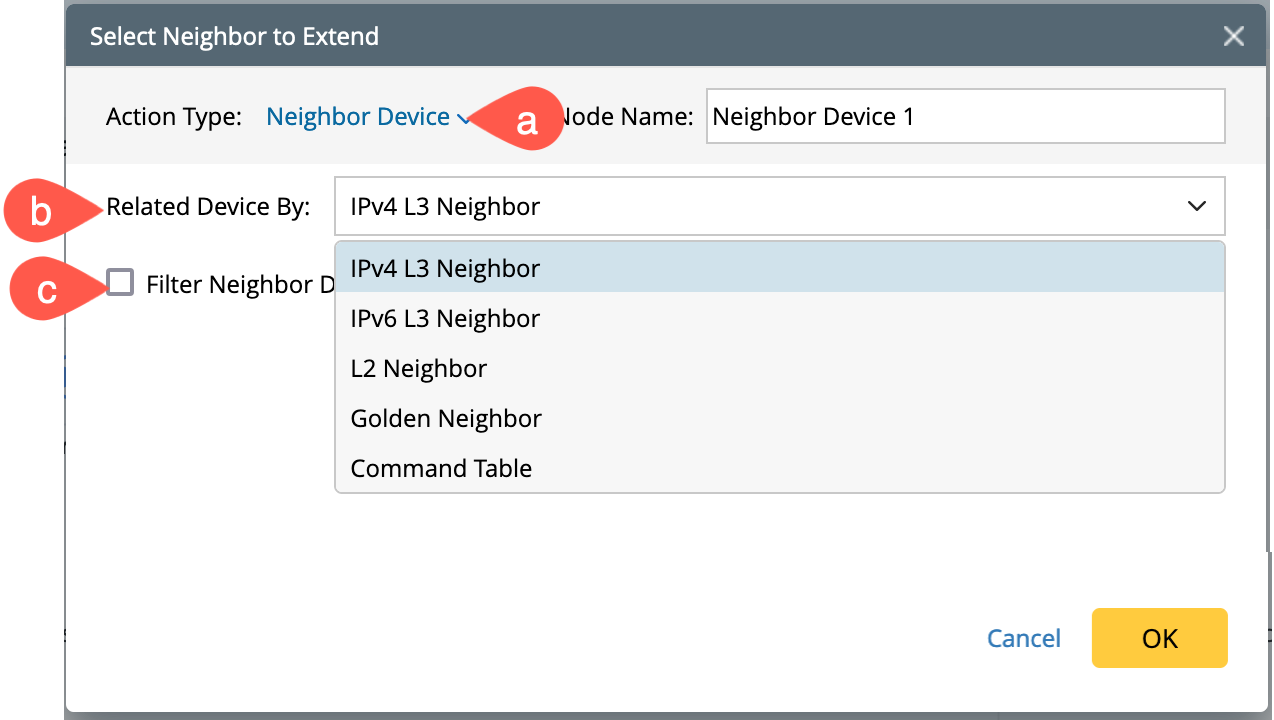Select Golden Neighbor in the dropdown list
Screen dimensions: 1274x720
click(x=446, y=419)
